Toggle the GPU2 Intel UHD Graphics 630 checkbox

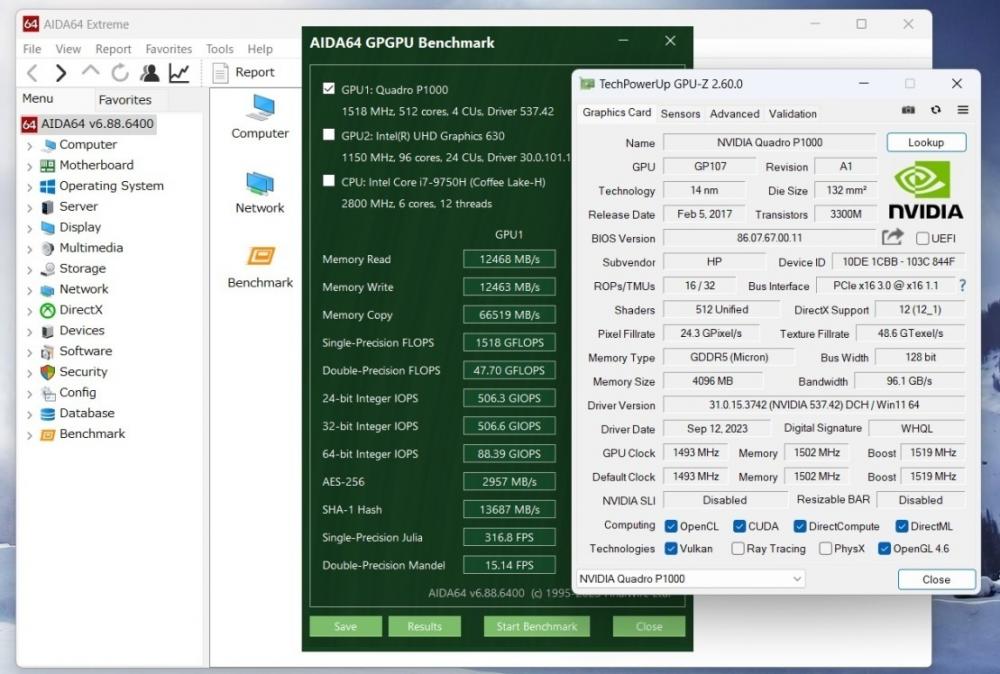(328, 135)
